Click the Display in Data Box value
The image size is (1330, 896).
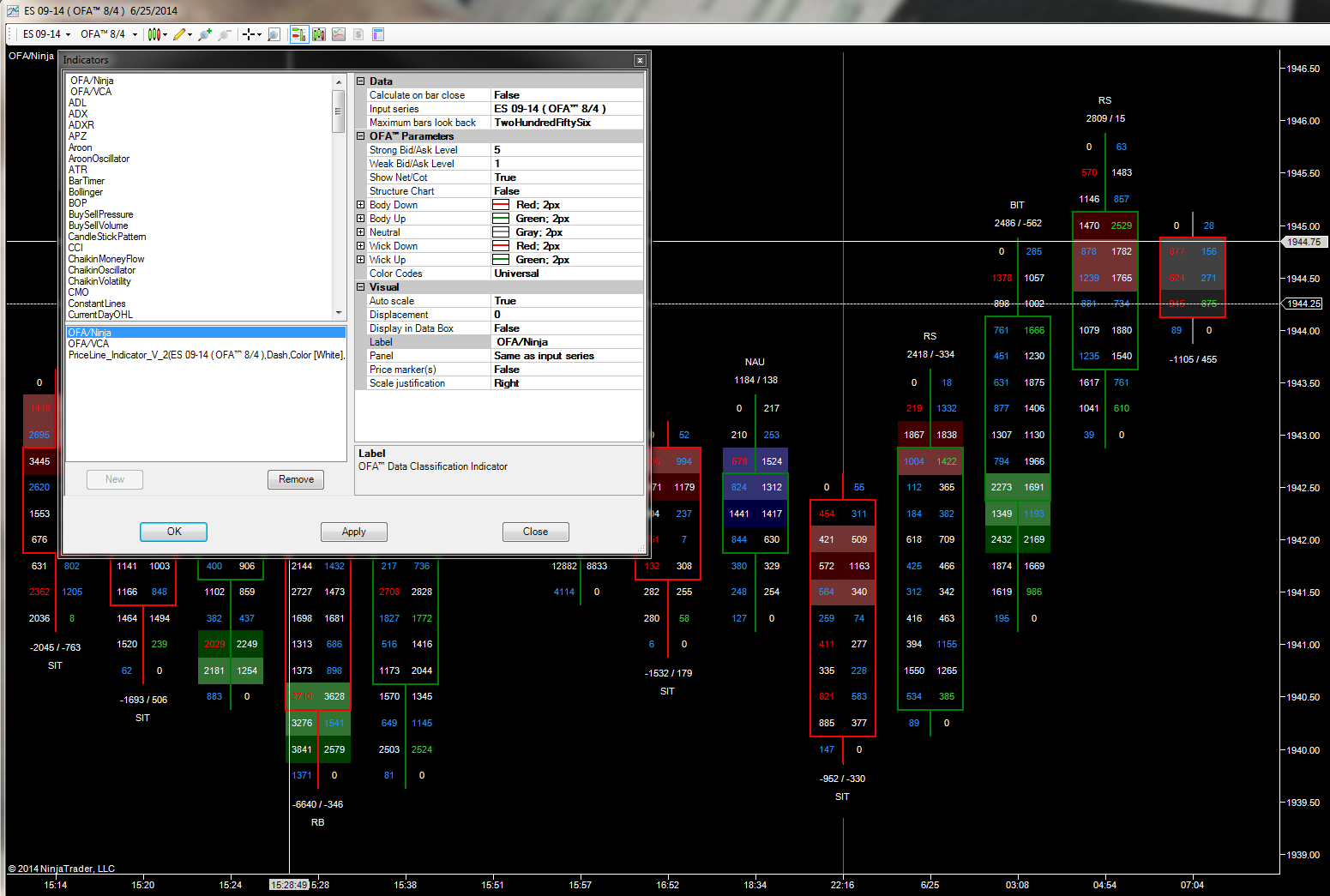(567, 328)
